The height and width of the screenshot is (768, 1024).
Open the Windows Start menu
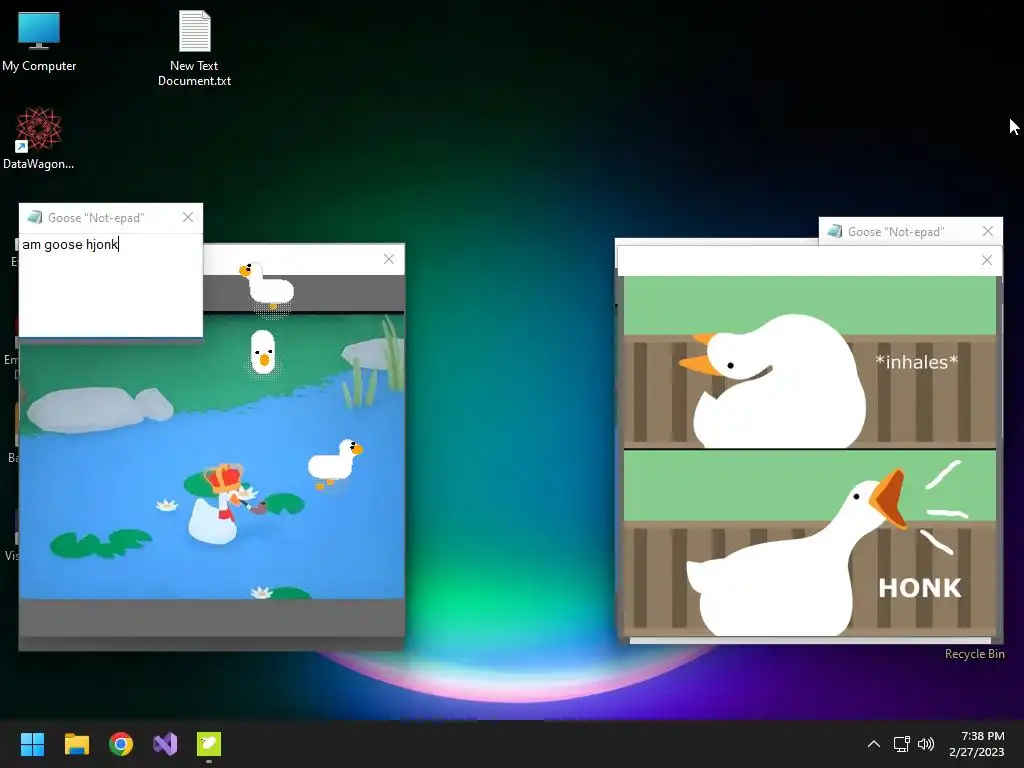[32, 744]
